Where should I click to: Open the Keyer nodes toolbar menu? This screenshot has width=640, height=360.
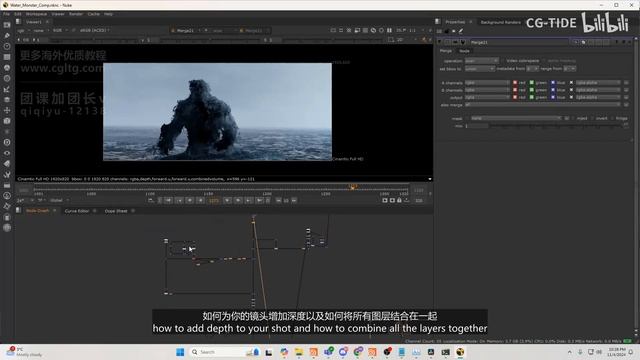coord(7,89)
